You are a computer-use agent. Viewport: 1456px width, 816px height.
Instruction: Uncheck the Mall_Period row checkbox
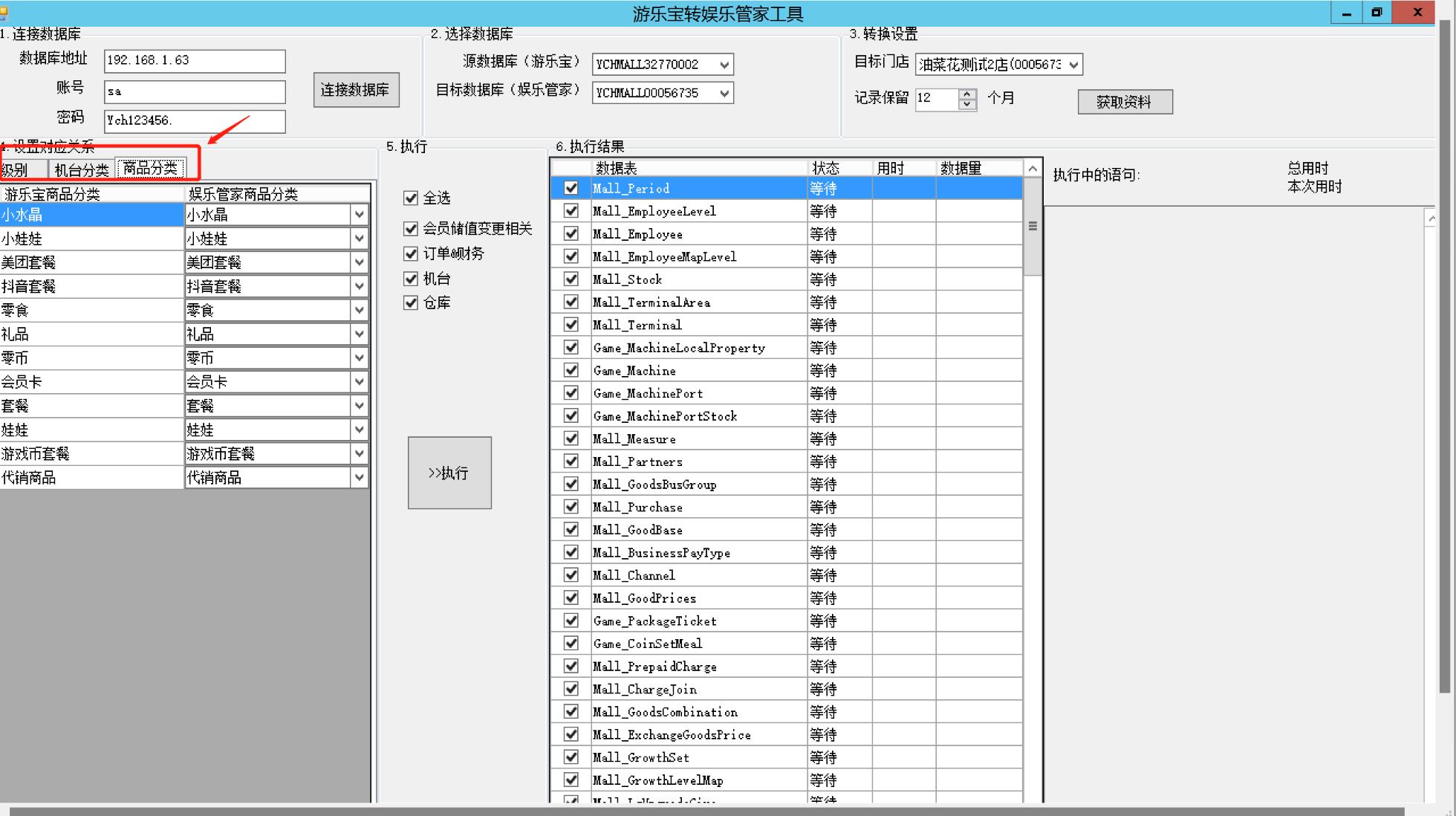571,188
